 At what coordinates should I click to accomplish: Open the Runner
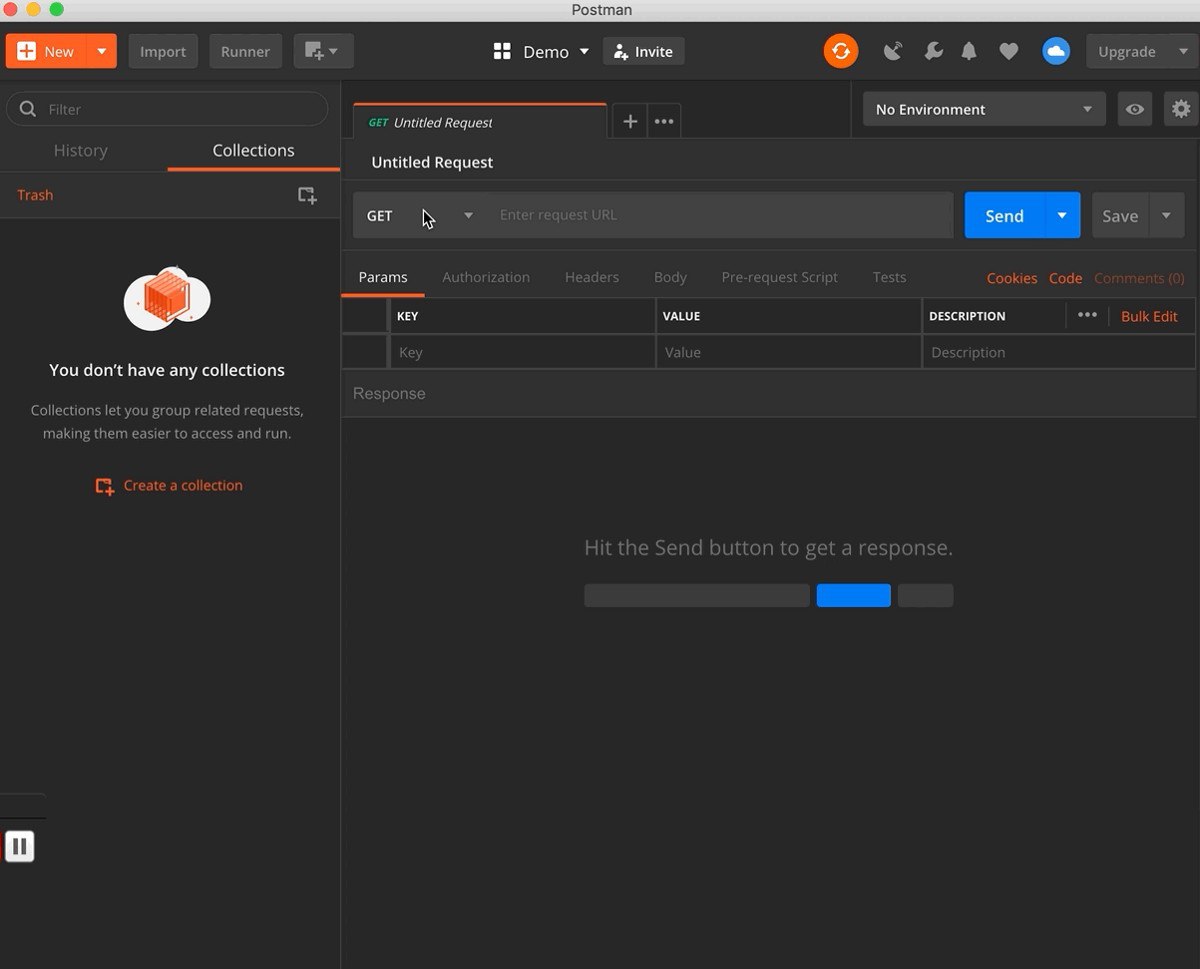(245, 51)
